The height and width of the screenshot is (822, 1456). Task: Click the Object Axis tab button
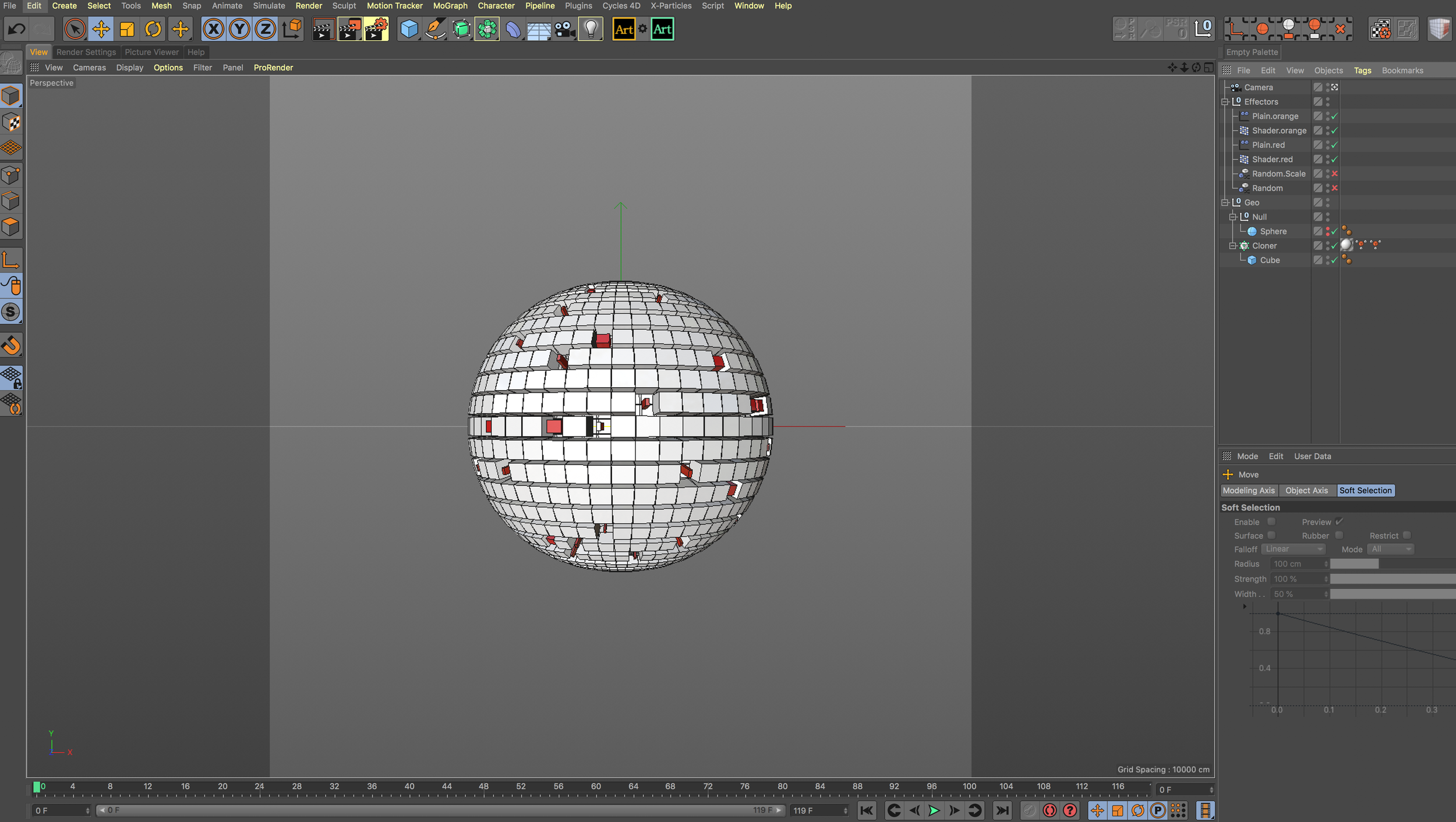[x=1306, y=491]
